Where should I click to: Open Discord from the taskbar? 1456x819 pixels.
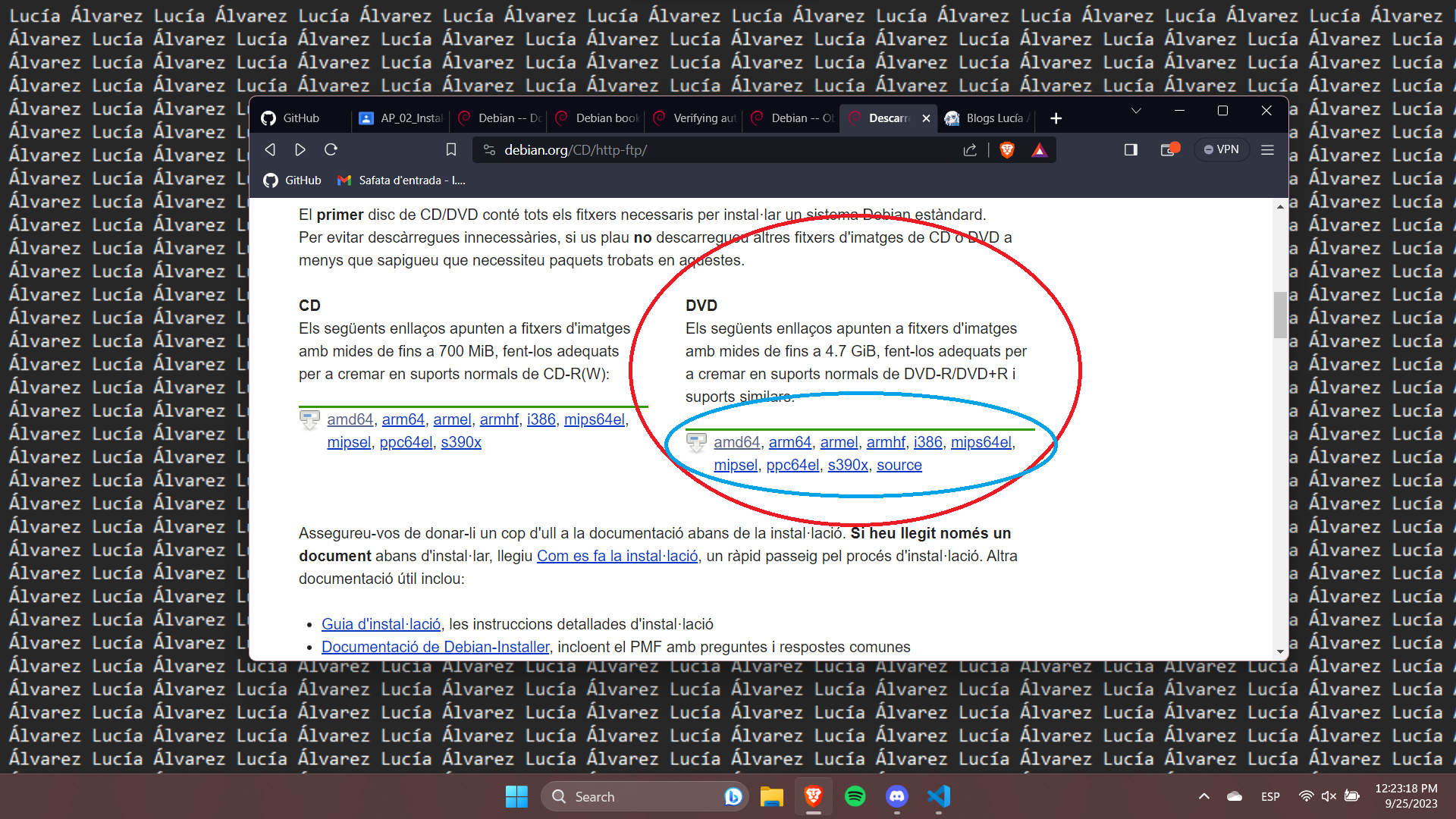click(896, 796)
